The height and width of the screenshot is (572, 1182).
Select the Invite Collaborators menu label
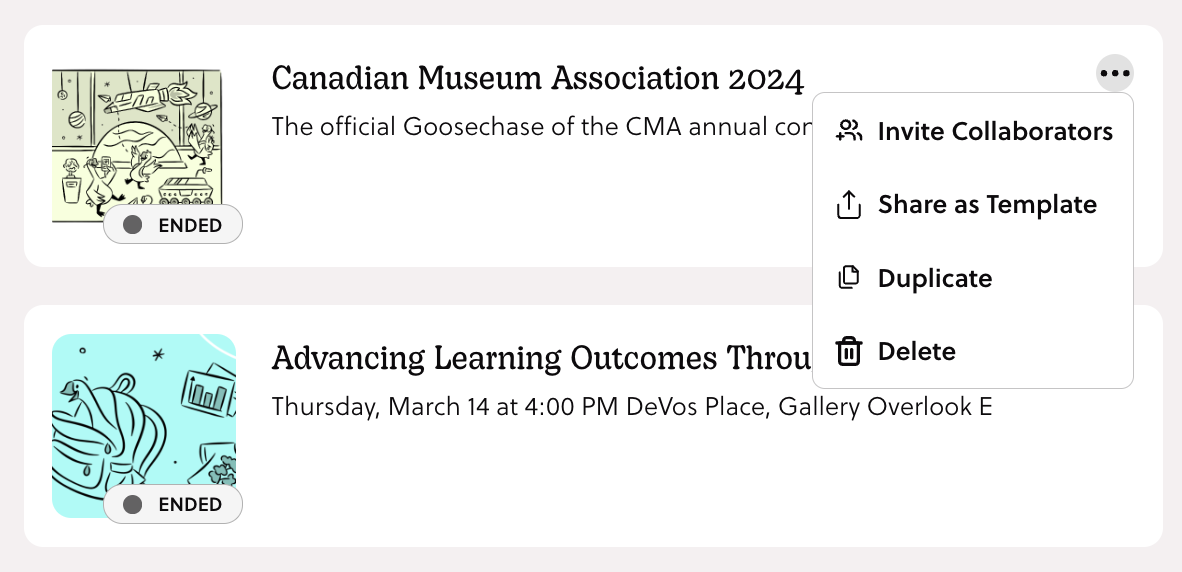tap(995, 131)
